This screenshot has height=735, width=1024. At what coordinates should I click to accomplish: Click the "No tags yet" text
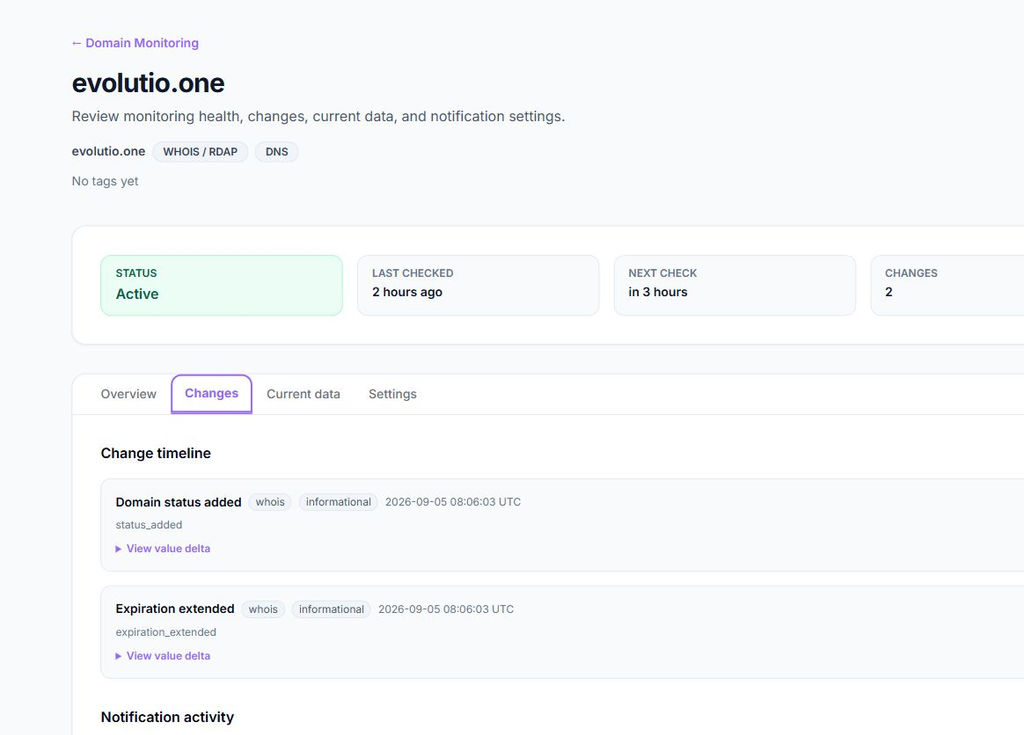point(105,181)
